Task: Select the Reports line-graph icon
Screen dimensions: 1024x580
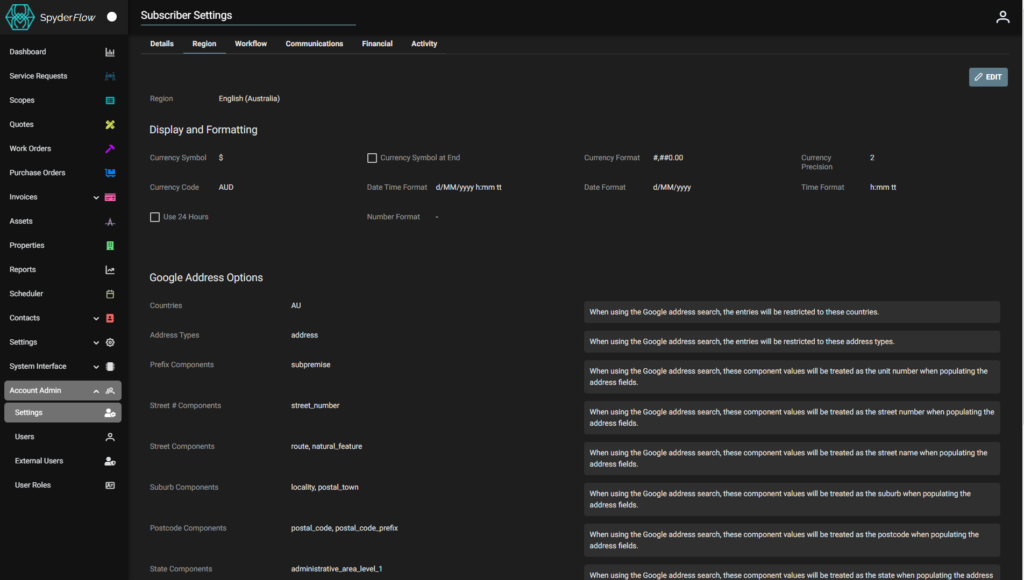Action: (x=110, y=269)
